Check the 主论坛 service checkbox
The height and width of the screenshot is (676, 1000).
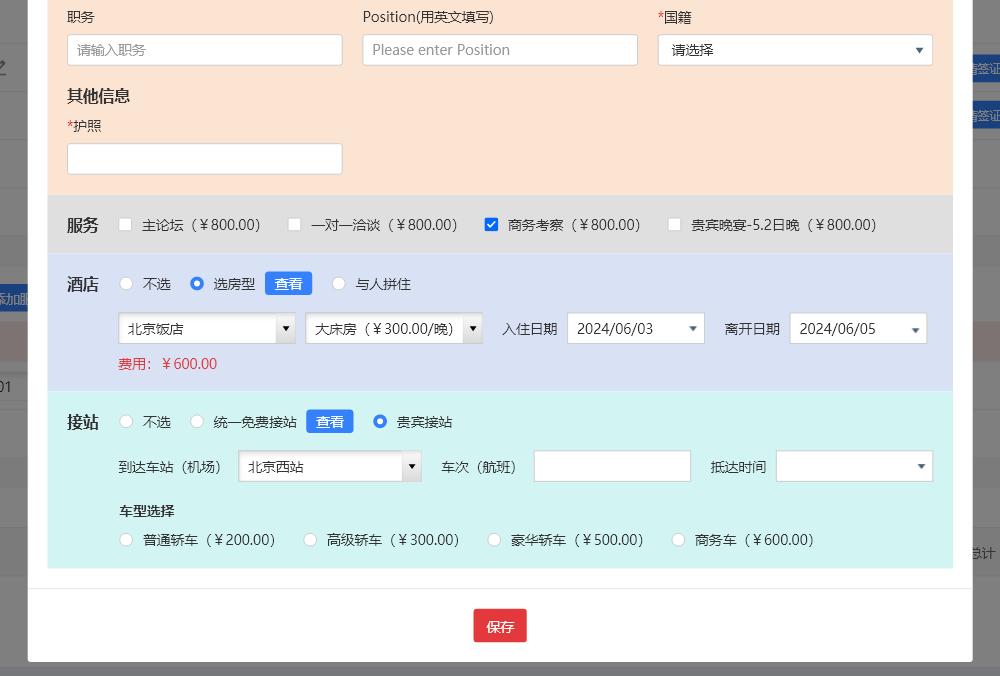pyautogui.click(x=125, y=225)
